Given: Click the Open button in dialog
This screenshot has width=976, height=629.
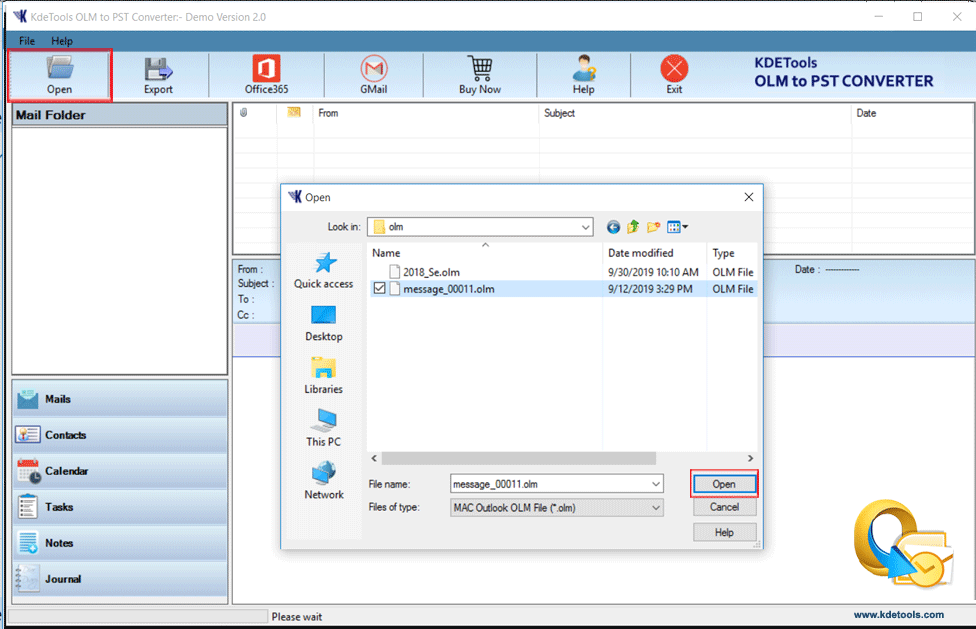Looking at the screenshot, I should [724, 484].
